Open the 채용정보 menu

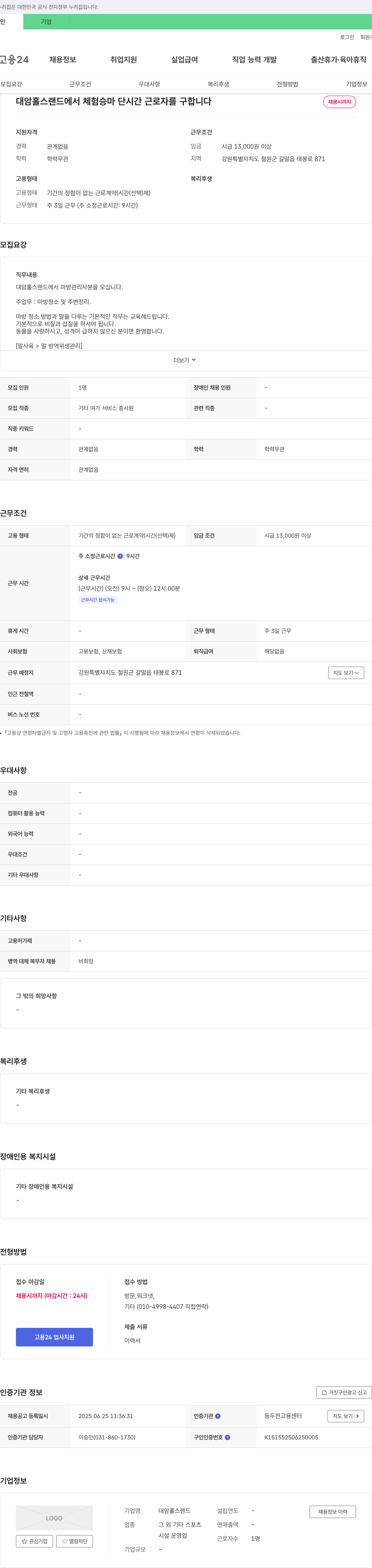(x=63, y=60)
